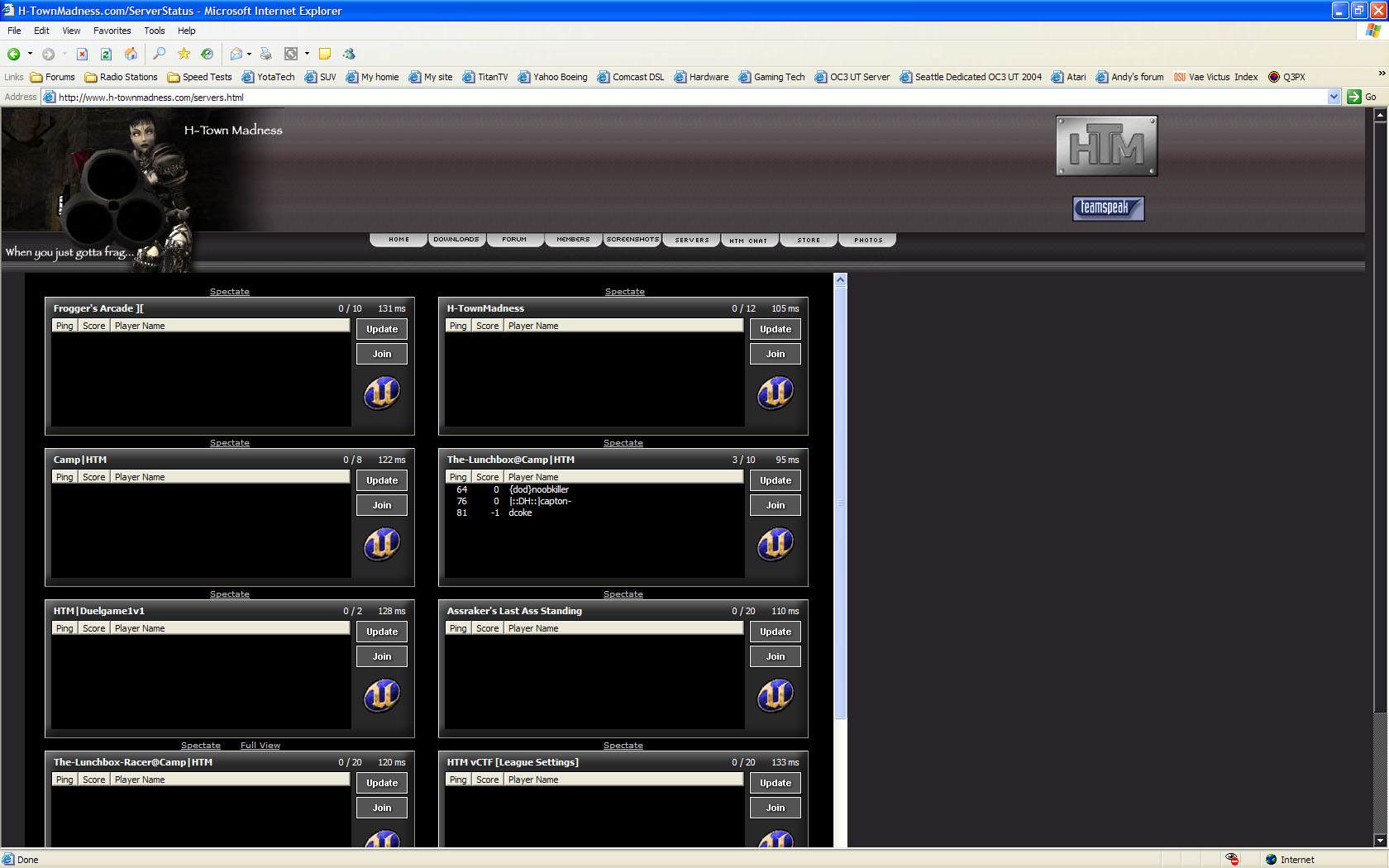Update The-Lunchbox@Camp|HTM server
Screen dimensions: 1389x868
(776, 480)
